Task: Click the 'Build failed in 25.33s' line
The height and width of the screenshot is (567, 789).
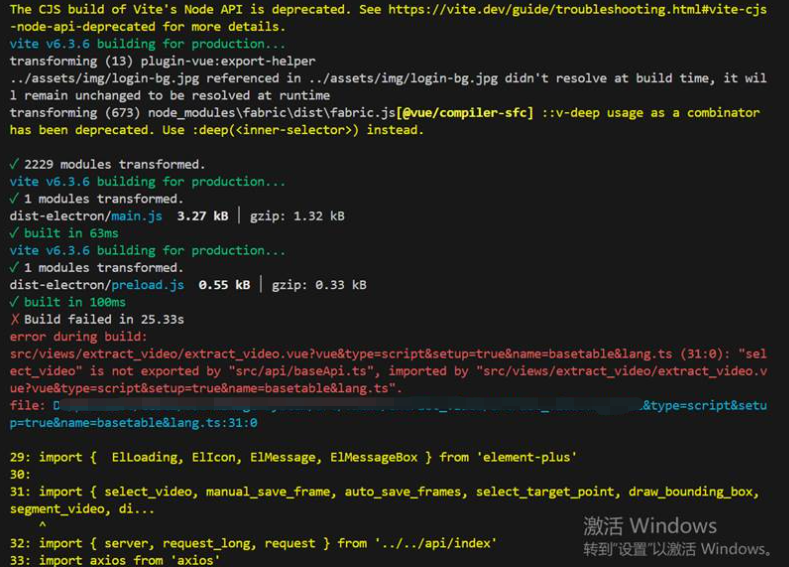Action: coord(104,319)
